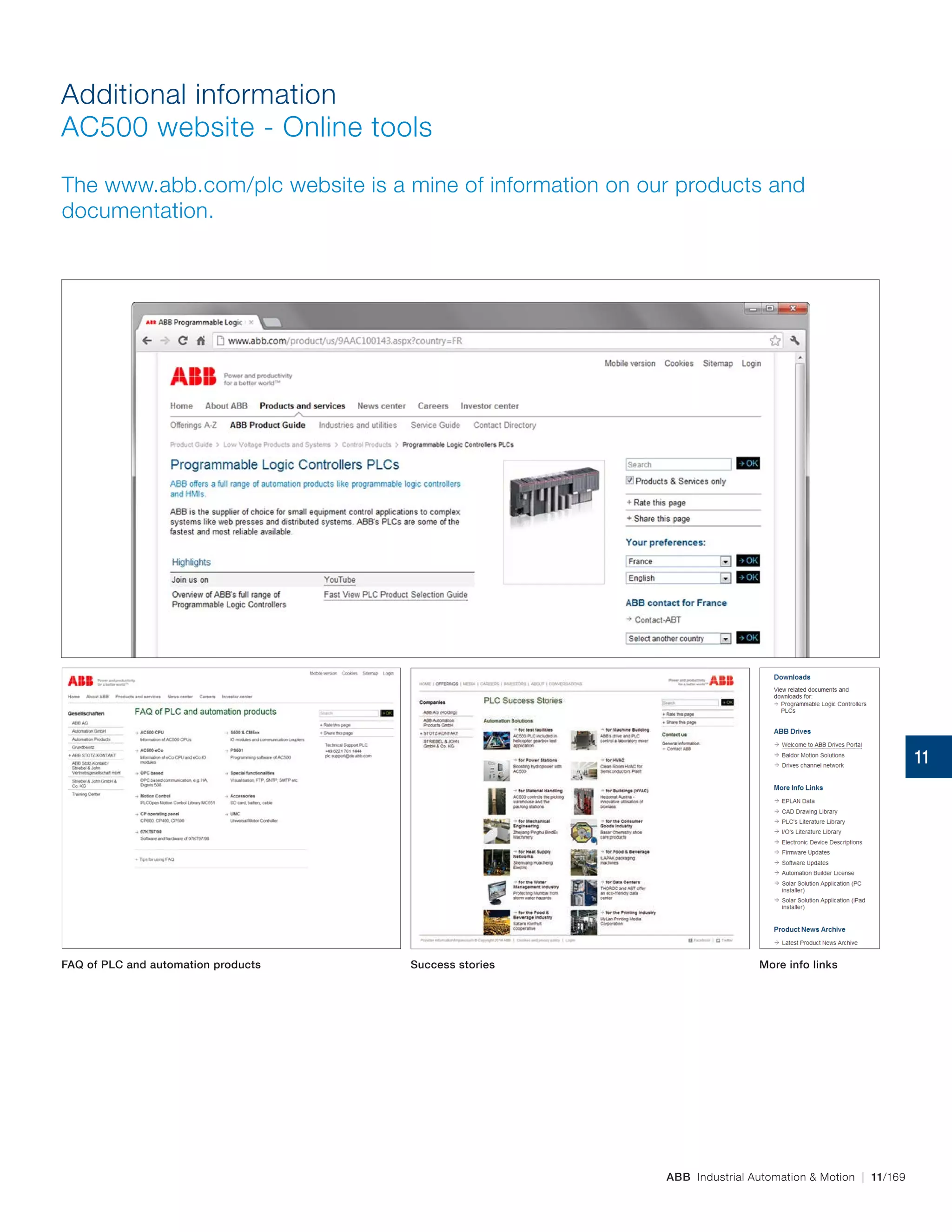Viewport: 952px width, 1232px height.
Task: Open a new browser tab
Action: (272, 323)
